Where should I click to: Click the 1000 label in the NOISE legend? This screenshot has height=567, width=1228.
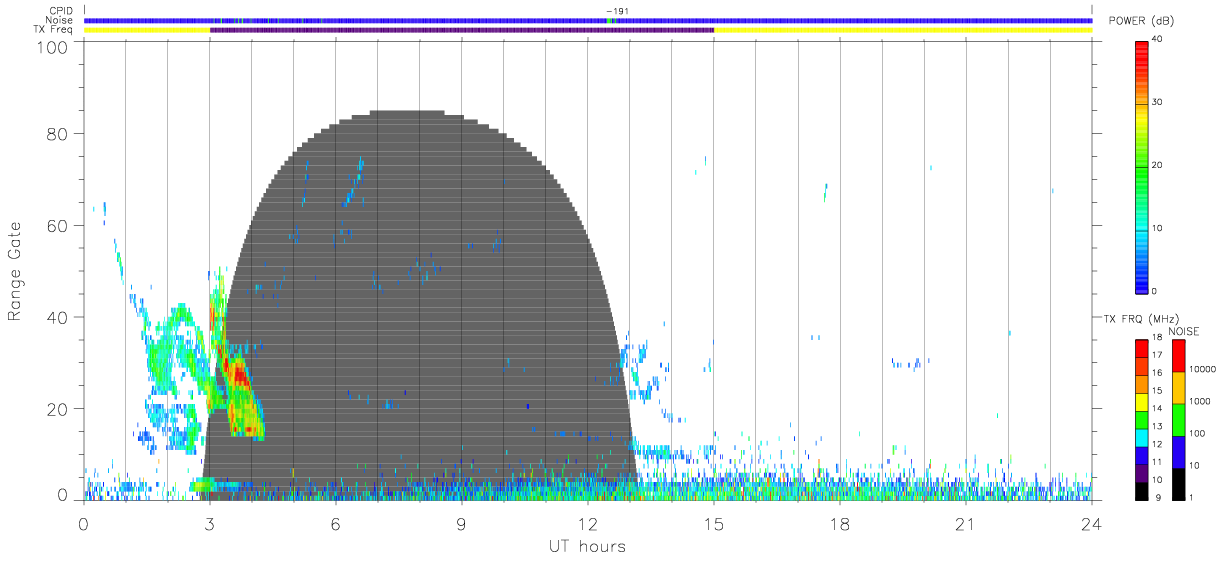click(x=1200, y=402)
